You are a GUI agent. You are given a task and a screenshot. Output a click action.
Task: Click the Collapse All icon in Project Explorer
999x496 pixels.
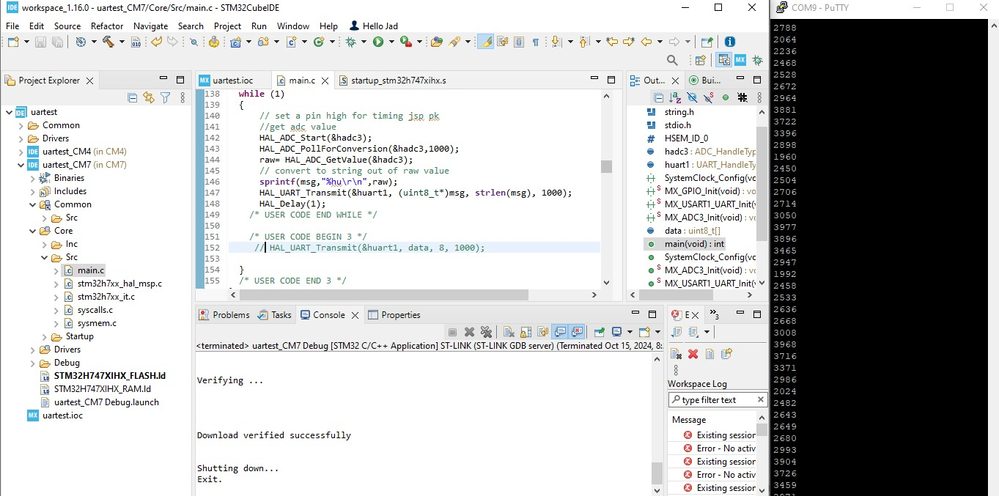[132, 97]
